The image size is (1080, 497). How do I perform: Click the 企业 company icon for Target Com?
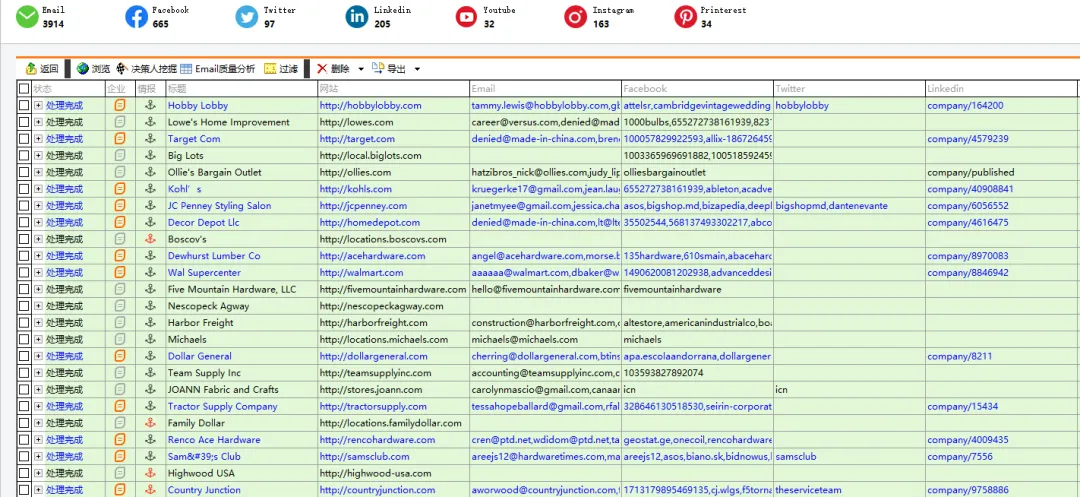click(120, 139)
